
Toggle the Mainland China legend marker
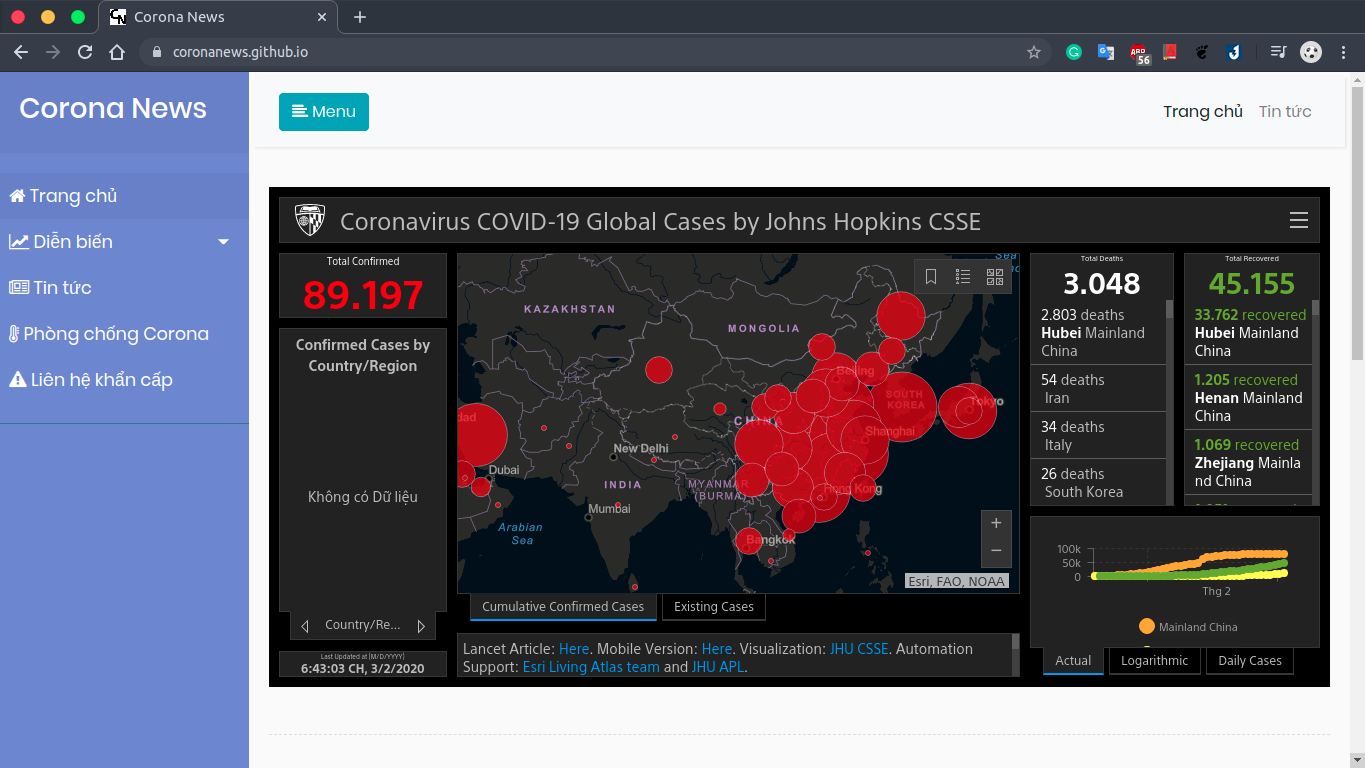1147,627
